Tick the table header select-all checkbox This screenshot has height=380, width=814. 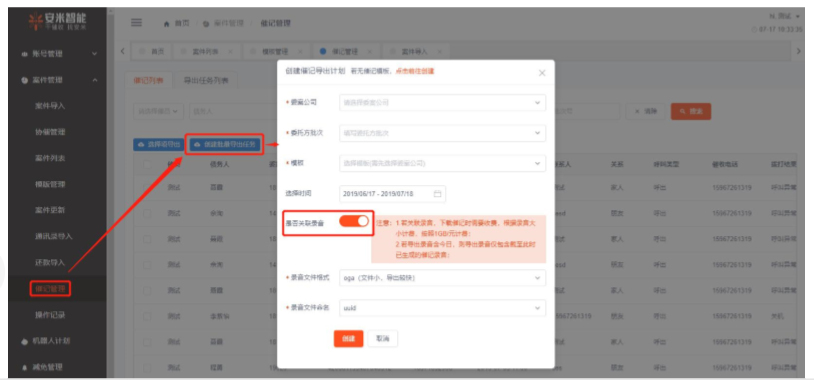(x=147, y=164)
